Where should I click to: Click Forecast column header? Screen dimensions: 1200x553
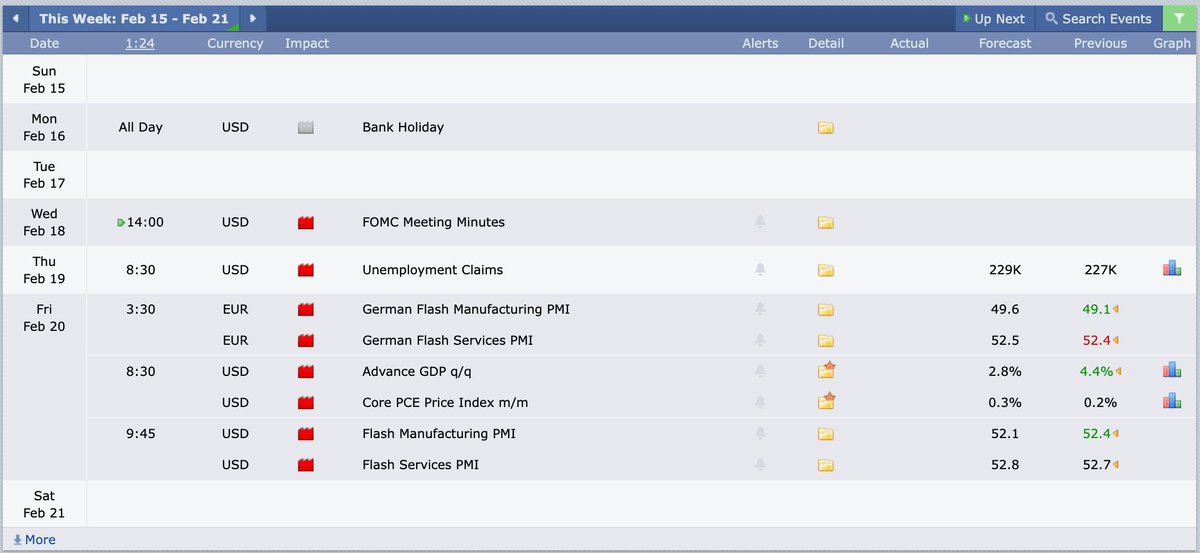1005,43
